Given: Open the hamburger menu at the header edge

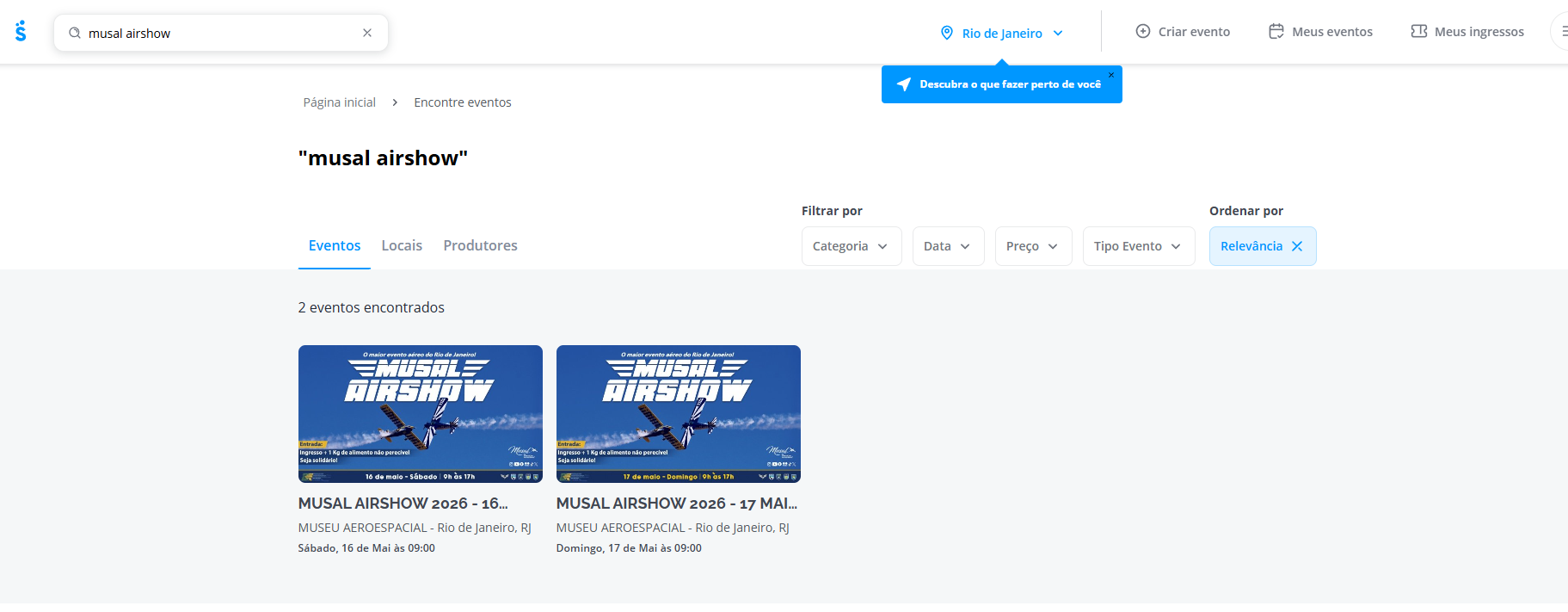Looking at the screenshot, I should 1561,31.
